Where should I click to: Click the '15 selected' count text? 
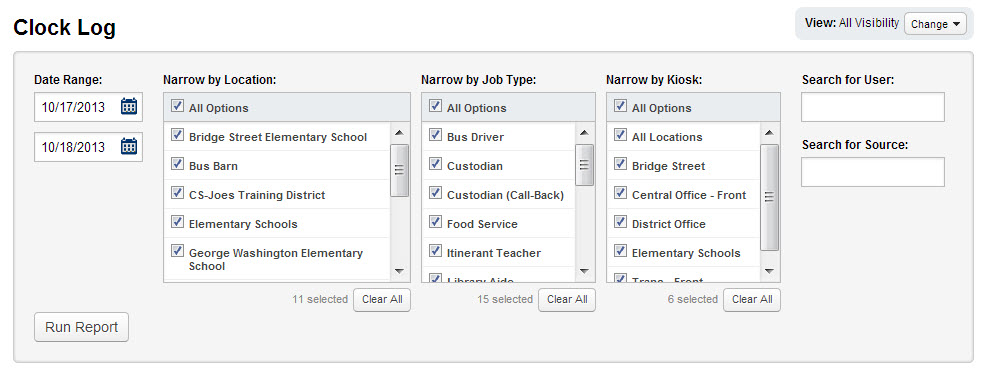(505, 300)
